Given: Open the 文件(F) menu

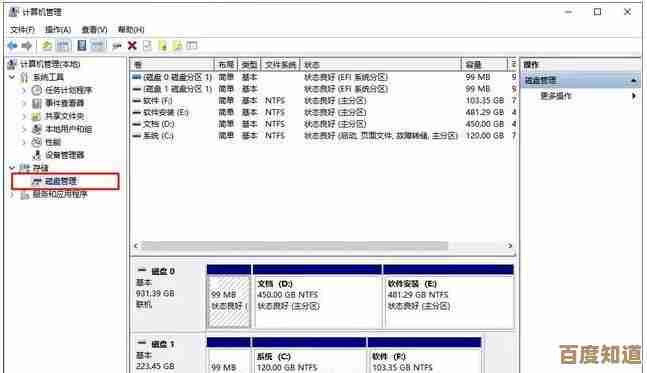Looking at the screenshot, I should pyautogui.click(x=22, y=29).
